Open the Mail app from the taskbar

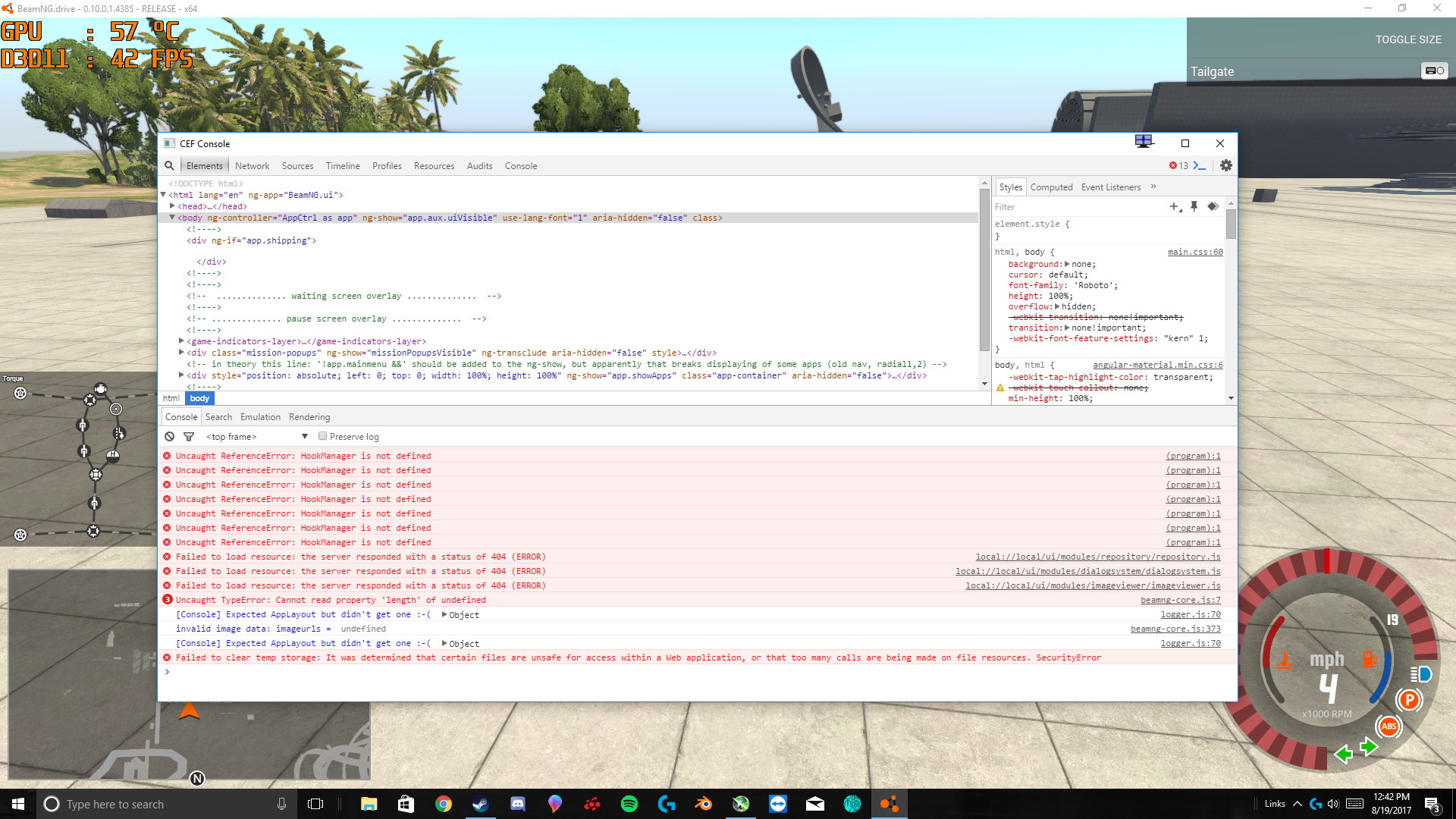tap(815, 804)
